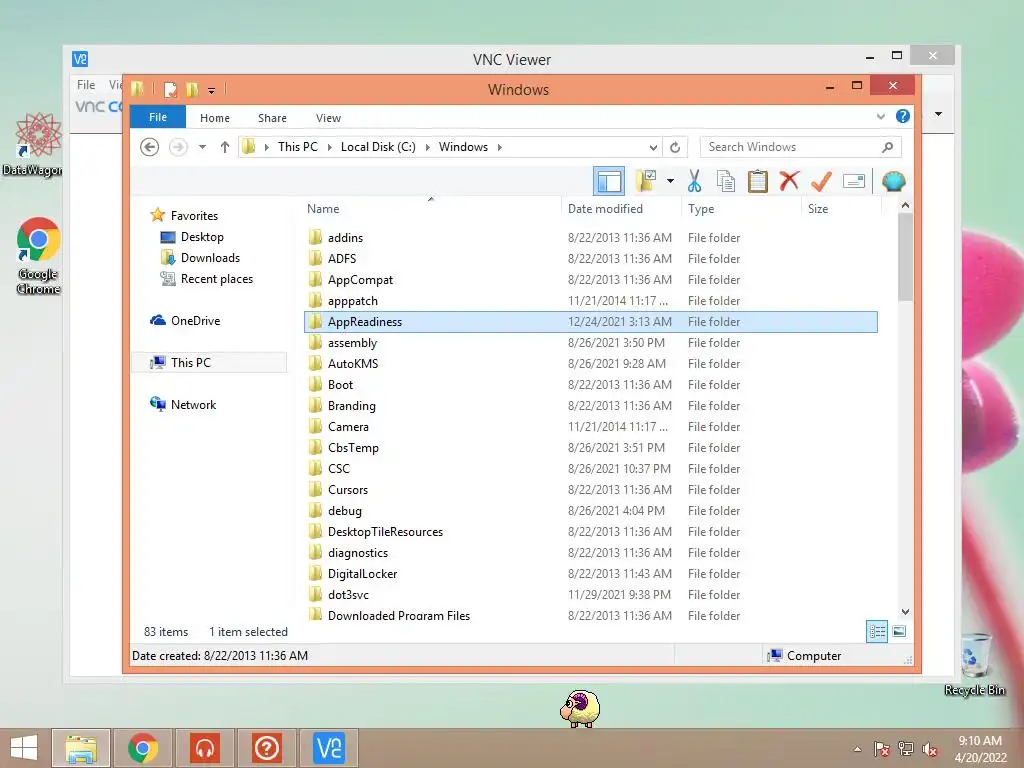
Task: Select Favorites in navigation pane
Action: pyautogui.click(x=194, y=216)
